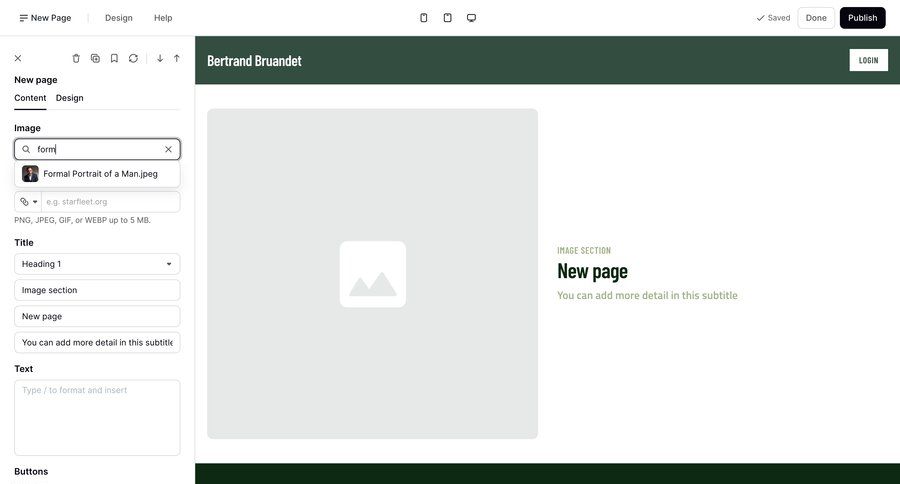Click the Image section text field

[97, 290]
